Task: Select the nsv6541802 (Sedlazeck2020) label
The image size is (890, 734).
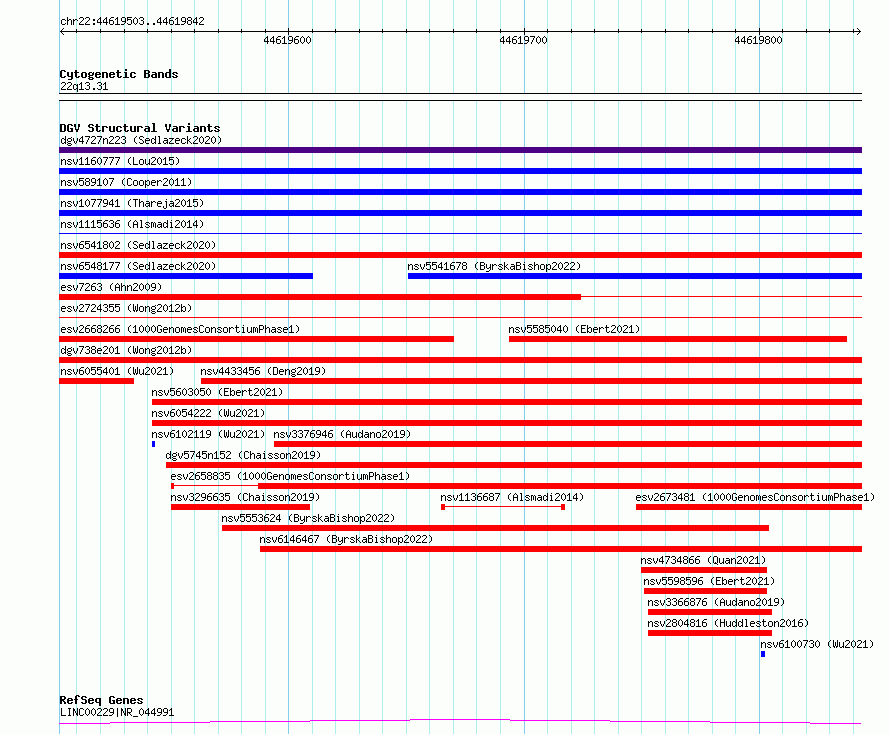Action: [x=138, y=245]
